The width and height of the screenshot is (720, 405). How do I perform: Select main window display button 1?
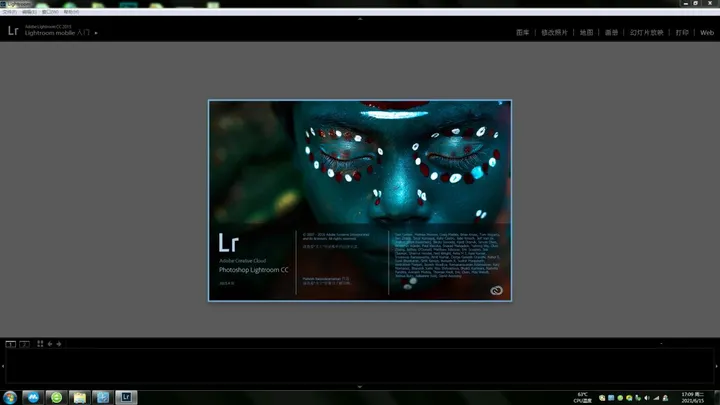[x=11, y=344]
